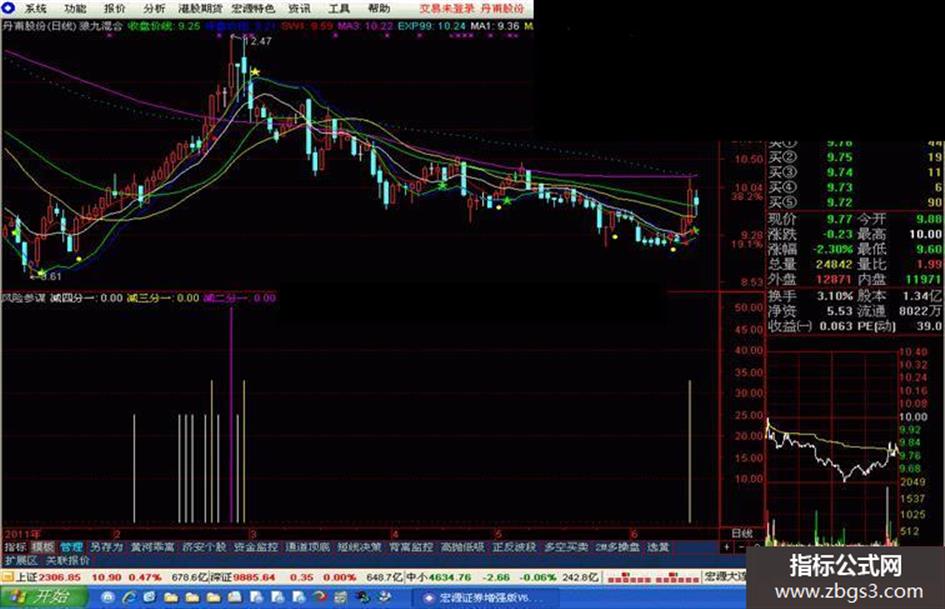This screenshot has width=945, height=609.
Task: Open the 帮助 menu
Action: click(x=378, y=8)
